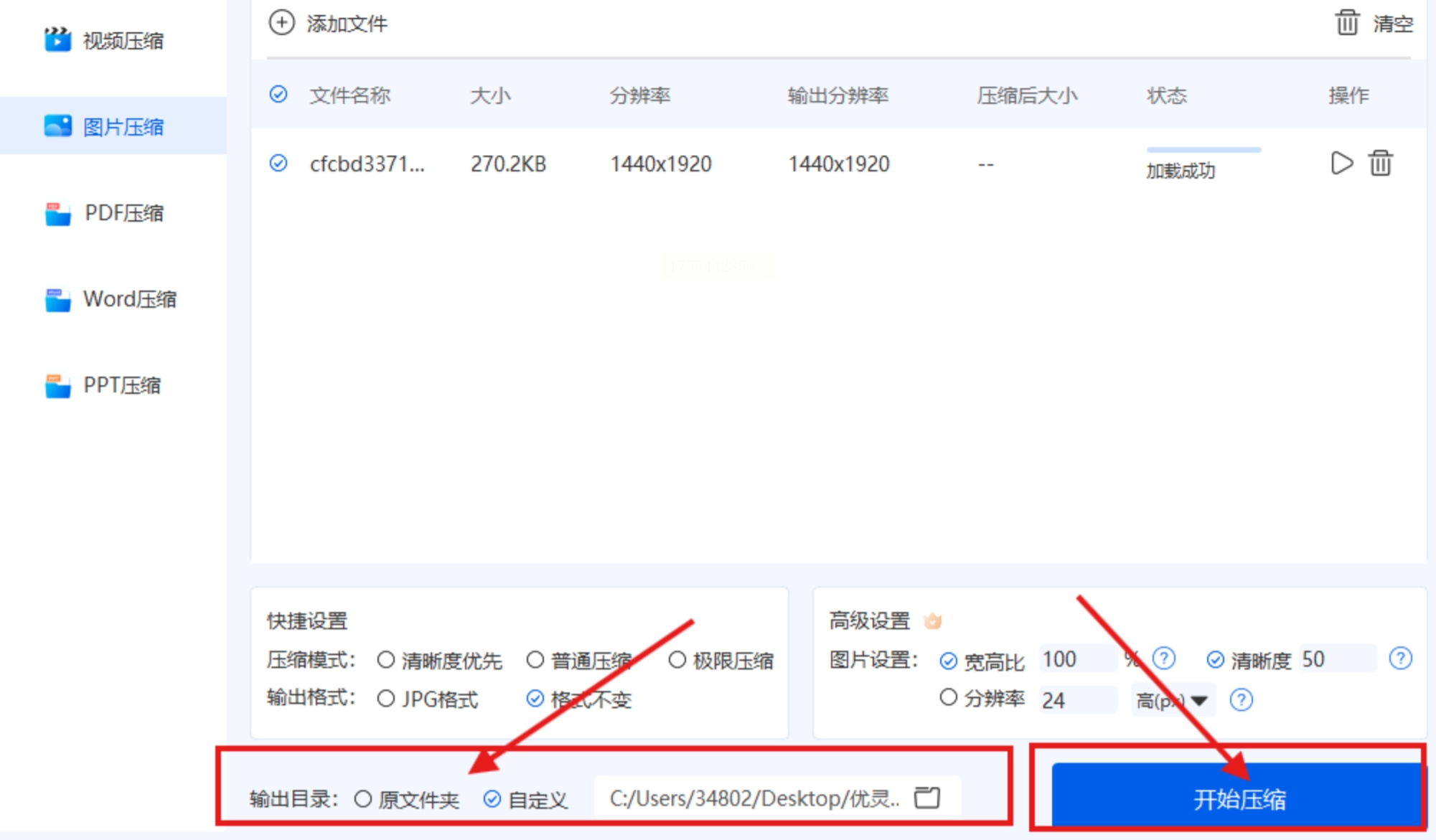Click the 开始压缩 button

[x=1237, y=798]
